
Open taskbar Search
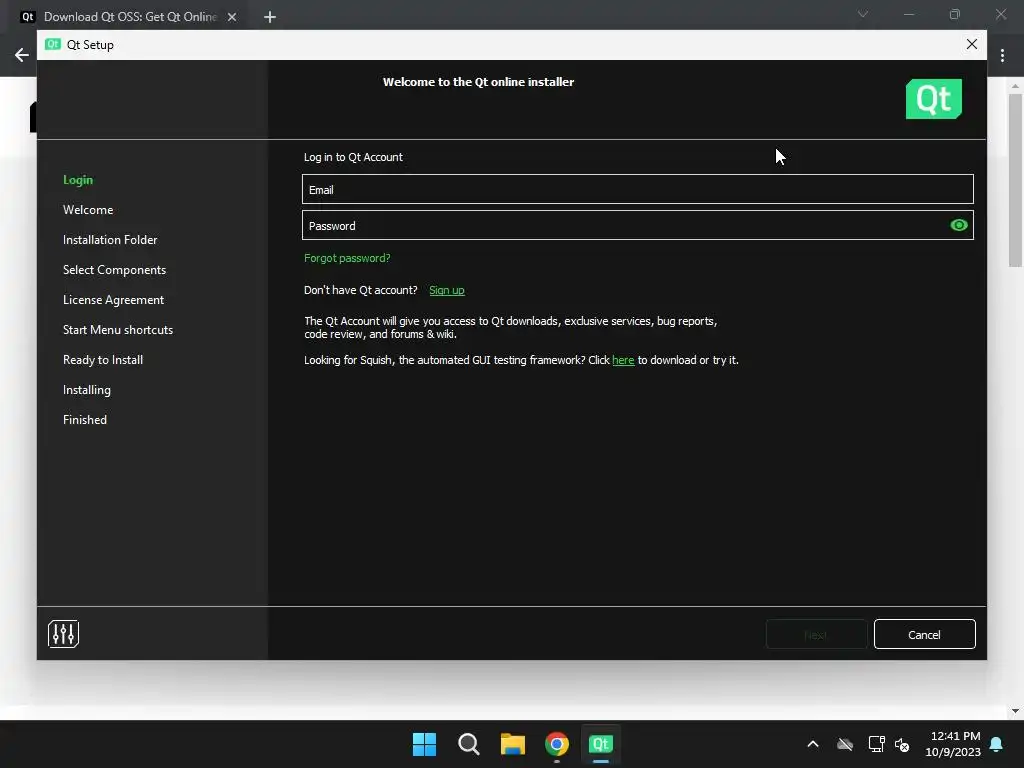pyautogui.click(x=469, y=744)
